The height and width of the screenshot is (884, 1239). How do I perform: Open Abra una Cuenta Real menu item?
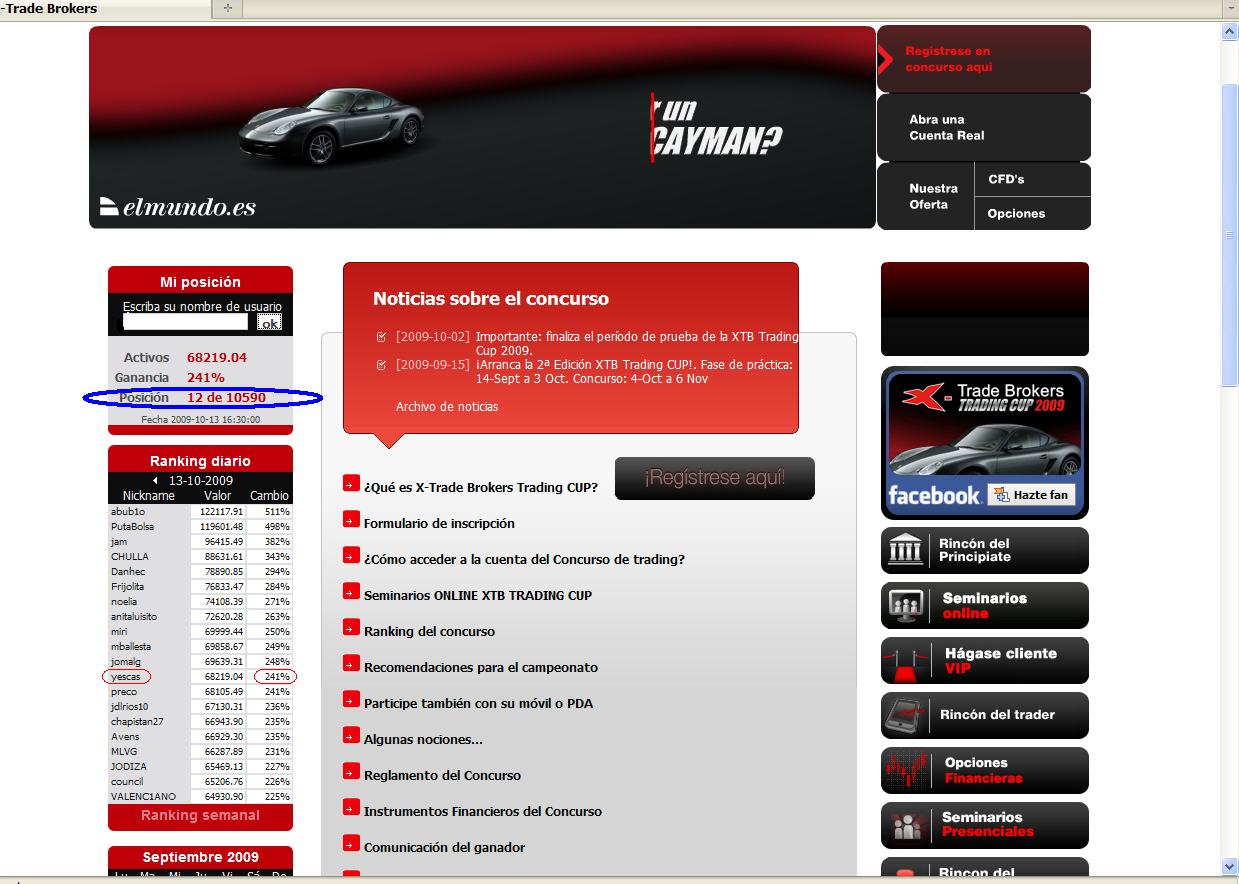tap(984, 127)
